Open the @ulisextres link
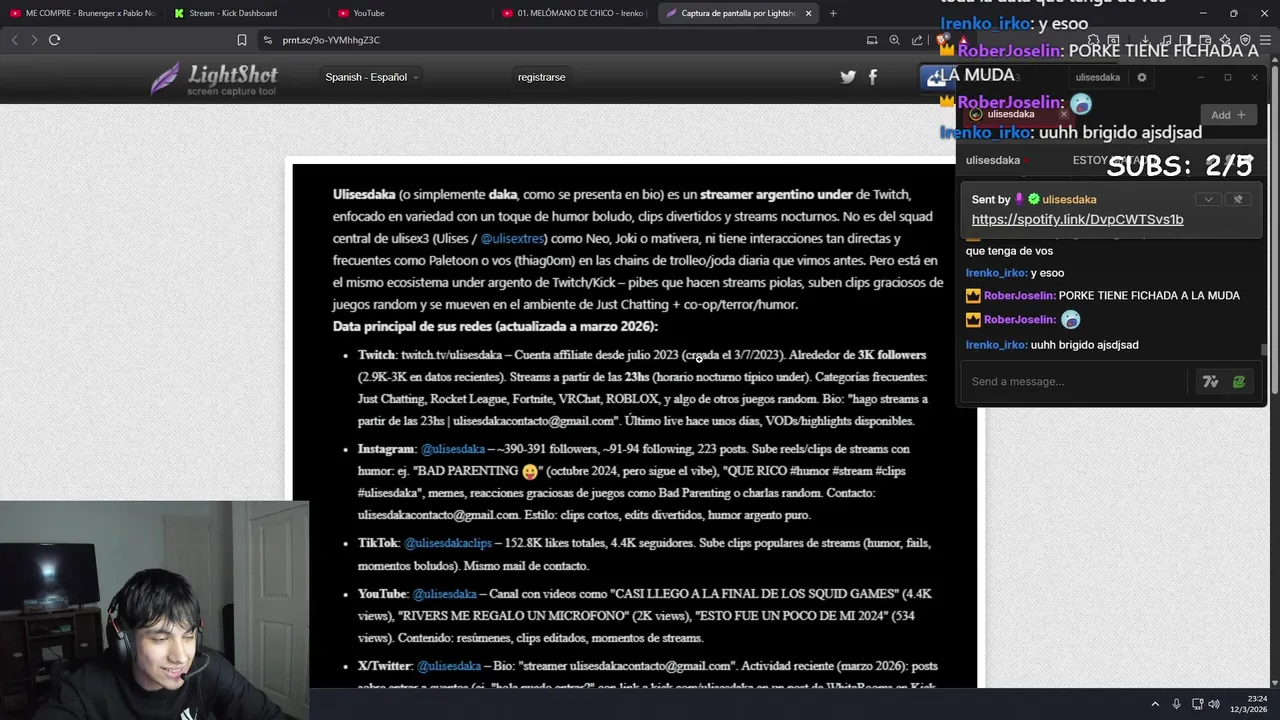This screenshot has width=1280, height=720. pos(512,239)
